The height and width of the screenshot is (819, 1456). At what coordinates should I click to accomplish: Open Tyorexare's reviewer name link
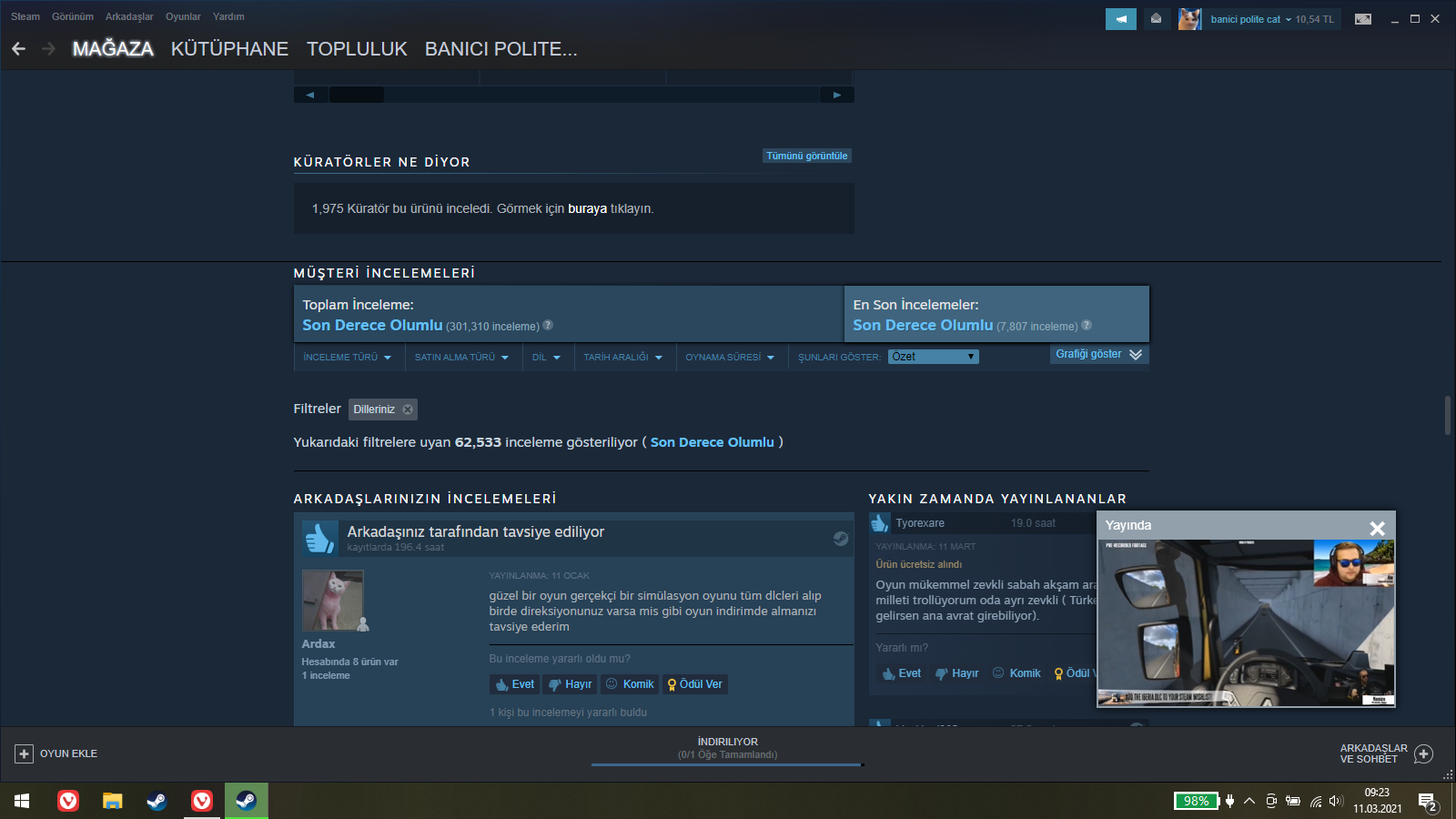[x=920, y=523]
